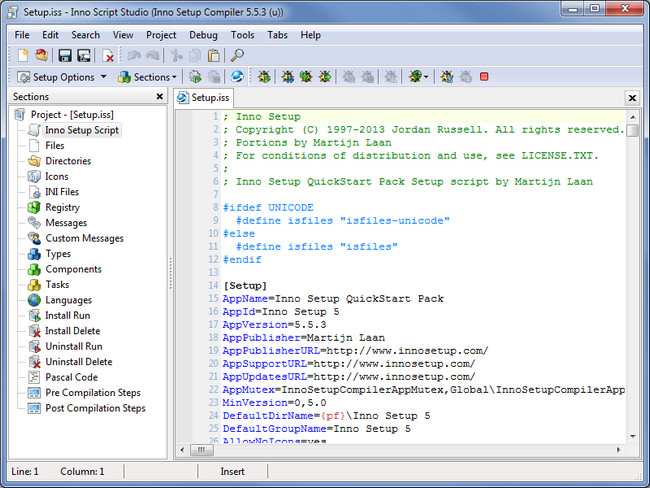Select the Components section
650x488 pixels.
tap(73, 269)
